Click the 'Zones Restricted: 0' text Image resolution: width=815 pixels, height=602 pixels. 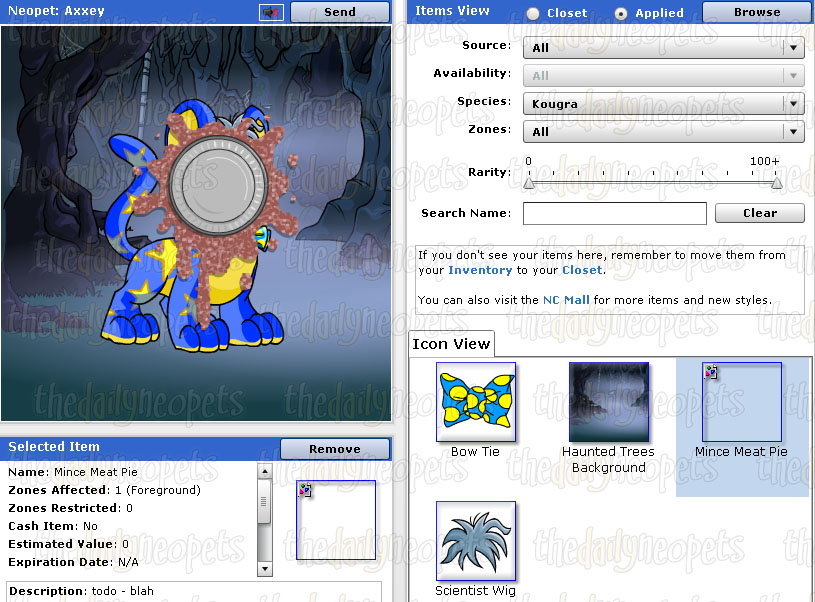pyautogui.click(x=70, y=508)
